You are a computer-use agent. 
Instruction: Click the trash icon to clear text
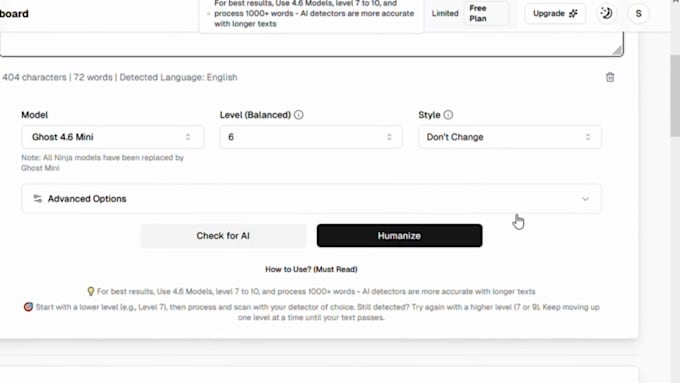[x=610, y=77]
